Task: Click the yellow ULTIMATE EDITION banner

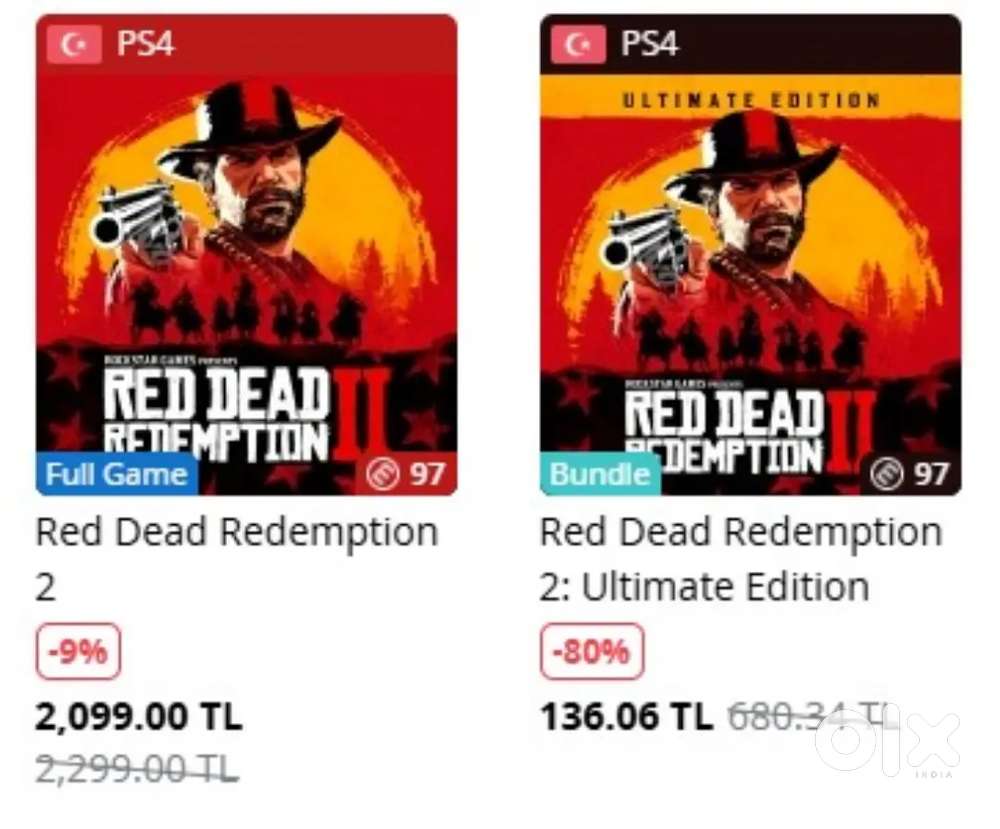Action: click(x=750, y=100)
